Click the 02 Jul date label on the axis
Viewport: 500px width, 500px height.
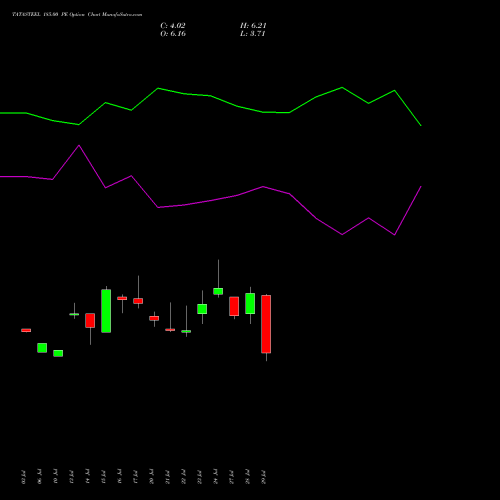pyautogui.click(x=23, y=477)
